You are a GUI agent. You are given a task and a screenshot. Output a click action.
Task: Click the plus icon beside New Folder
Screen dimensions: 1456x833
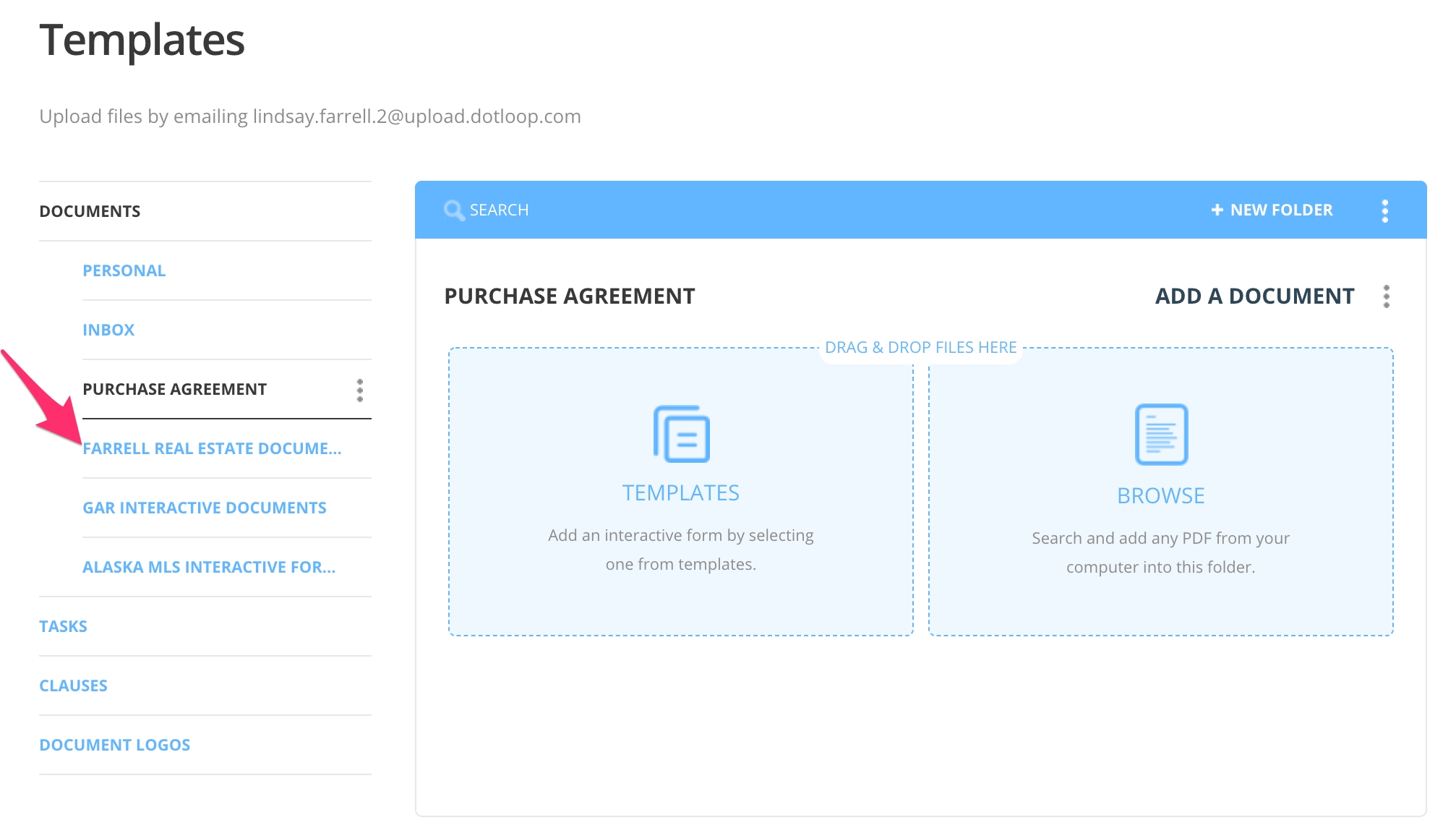[x=1217, y=210]
